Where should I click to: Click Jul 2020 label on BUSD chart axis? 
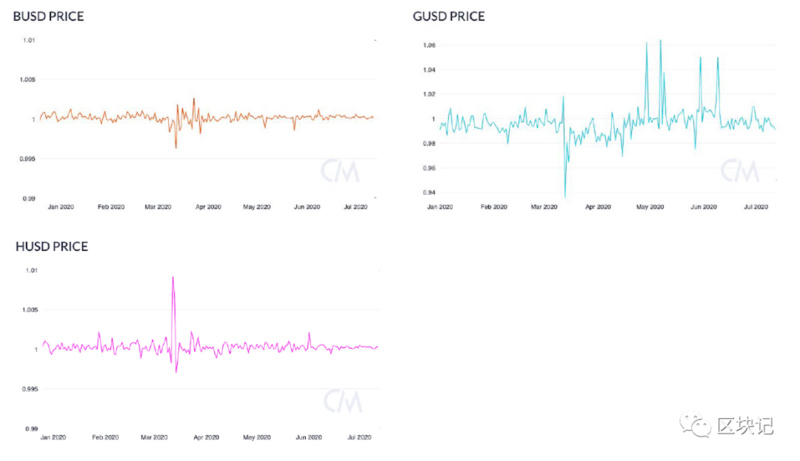pos(356,207)
